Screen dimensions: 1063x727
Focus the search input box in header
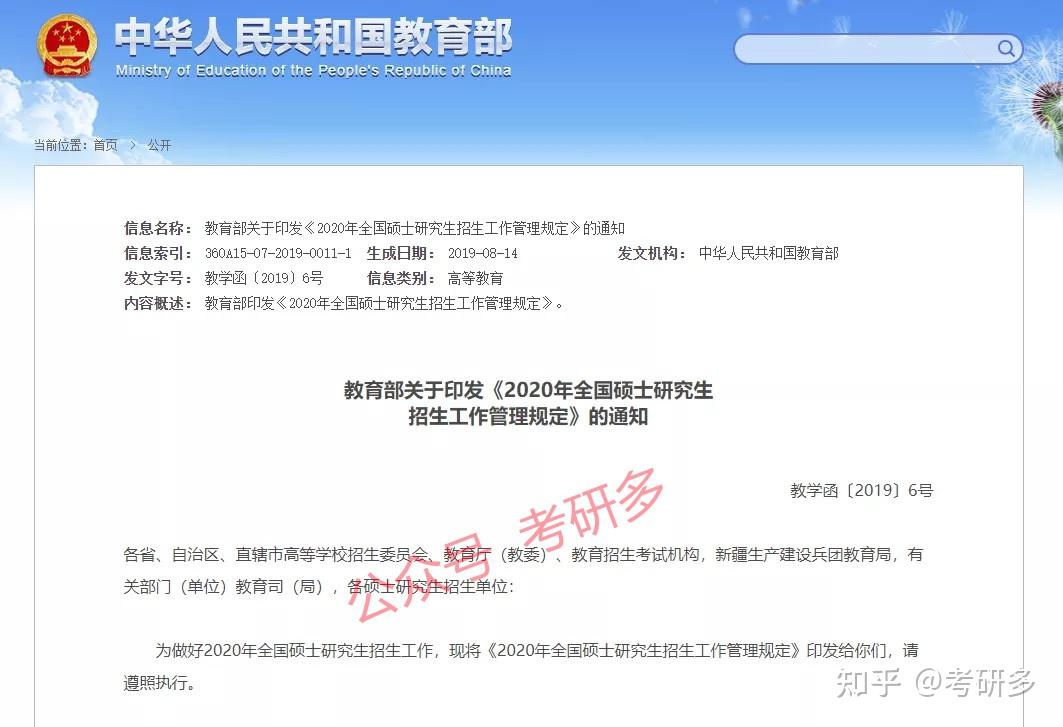click(x=878, y=49)
